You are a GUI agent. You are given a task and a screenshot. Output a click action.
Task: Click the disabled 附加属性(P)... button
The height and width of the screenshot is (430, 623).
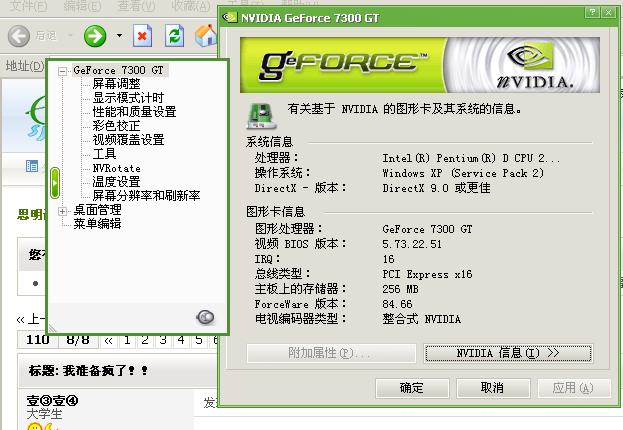pyautogui.click(x=331, y=353)
